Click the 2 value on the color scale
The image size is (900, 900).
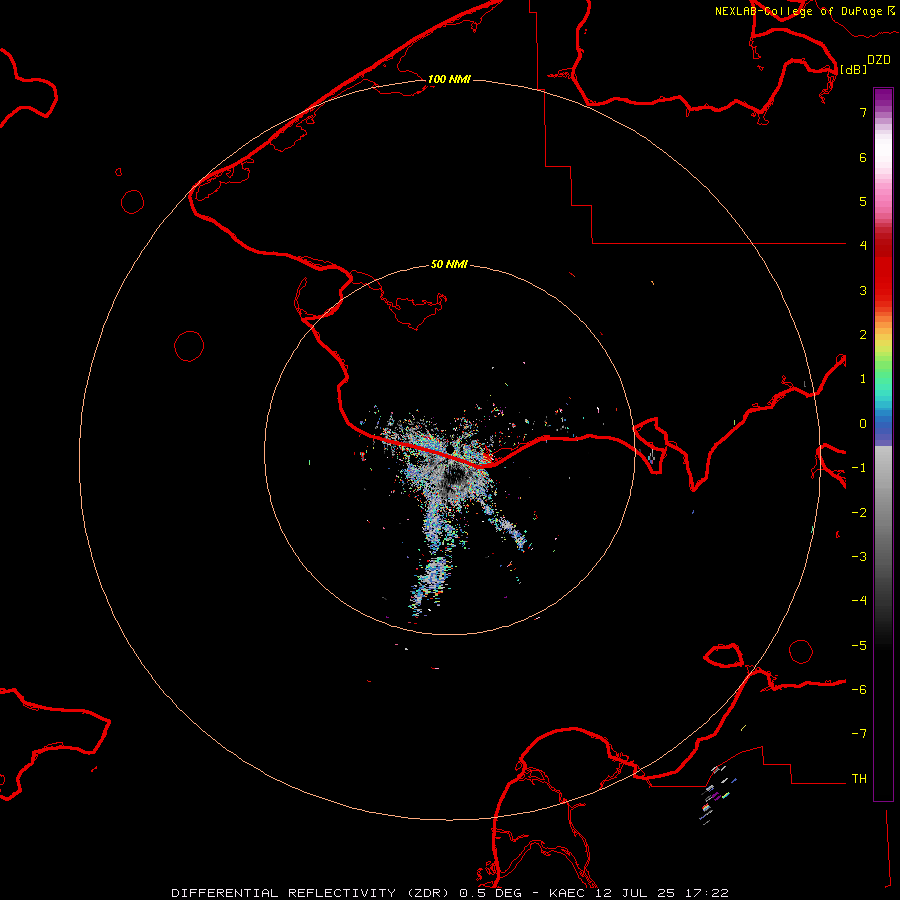point(863,335)
